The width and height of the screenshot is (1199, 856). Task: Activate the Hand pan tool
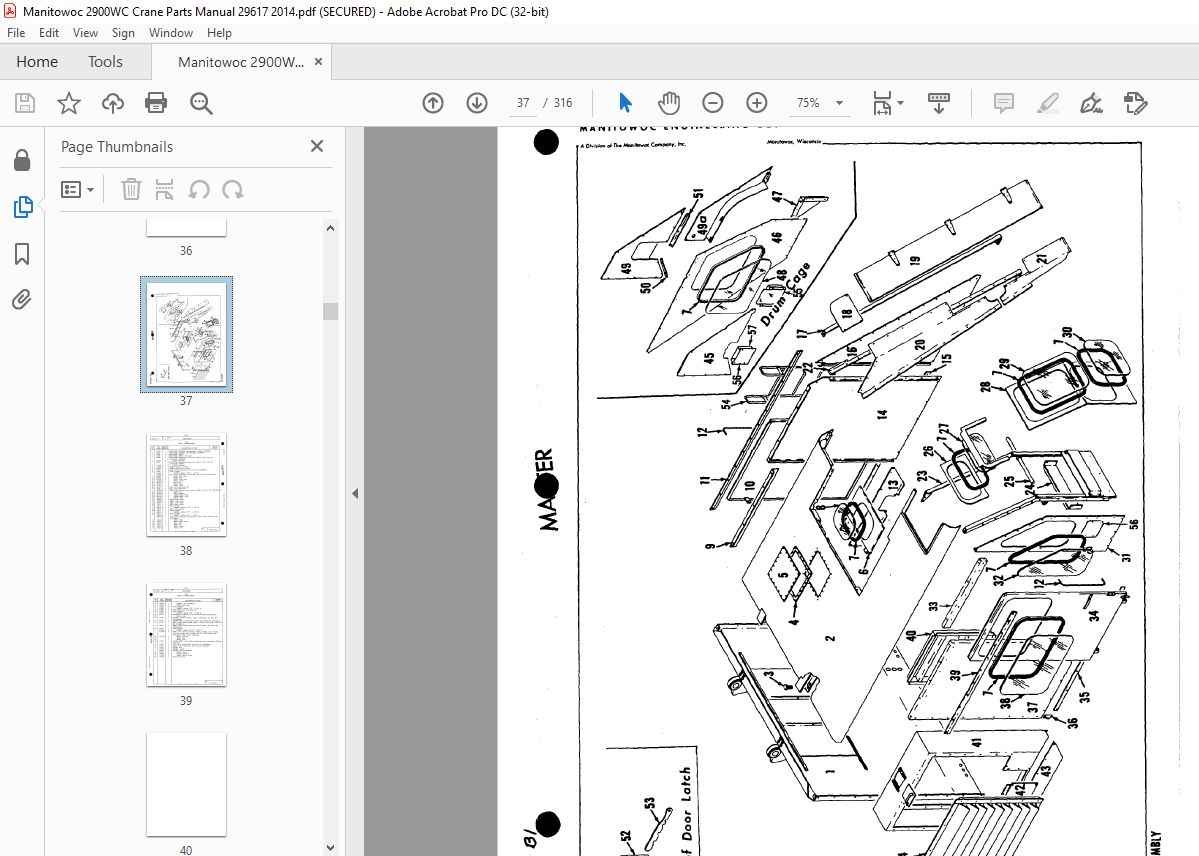click(x=668, y=103)
